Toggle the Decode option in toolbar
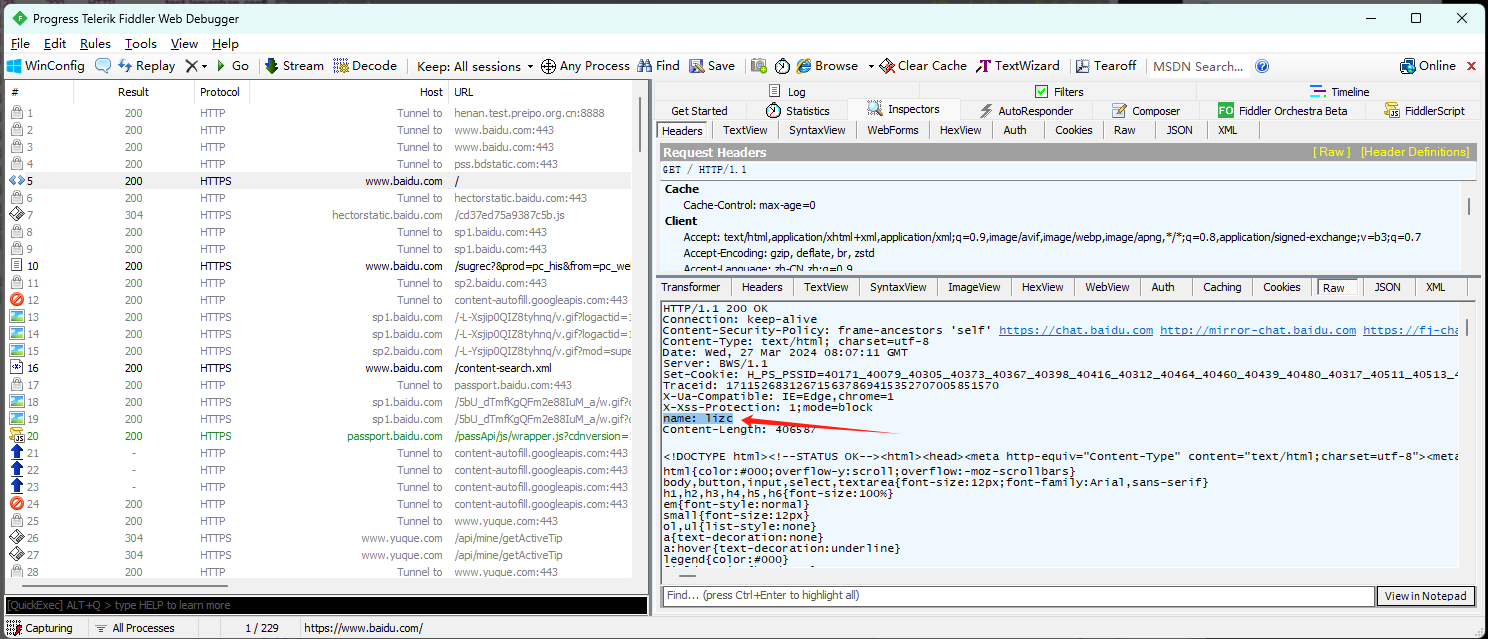 [365, 66]
